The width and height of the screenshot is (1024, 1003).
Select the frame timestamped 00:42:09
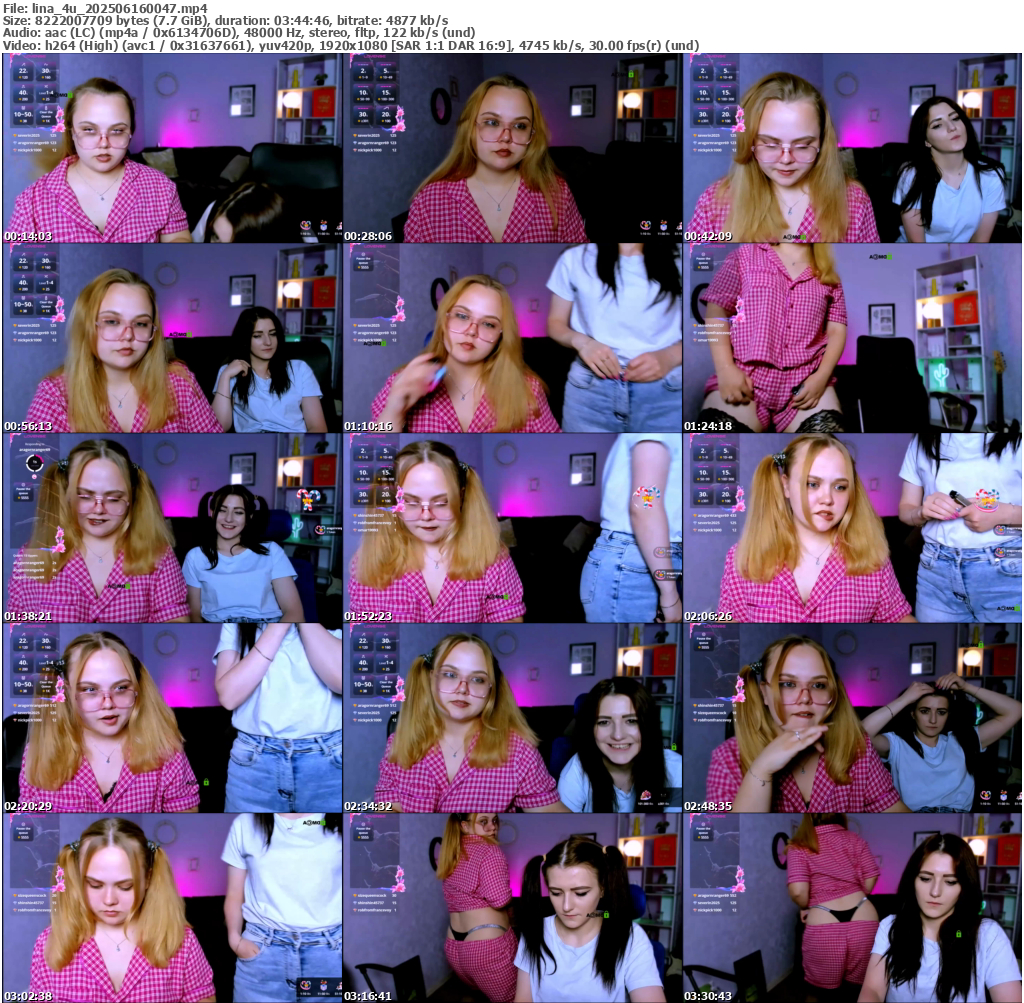[852, 148]
